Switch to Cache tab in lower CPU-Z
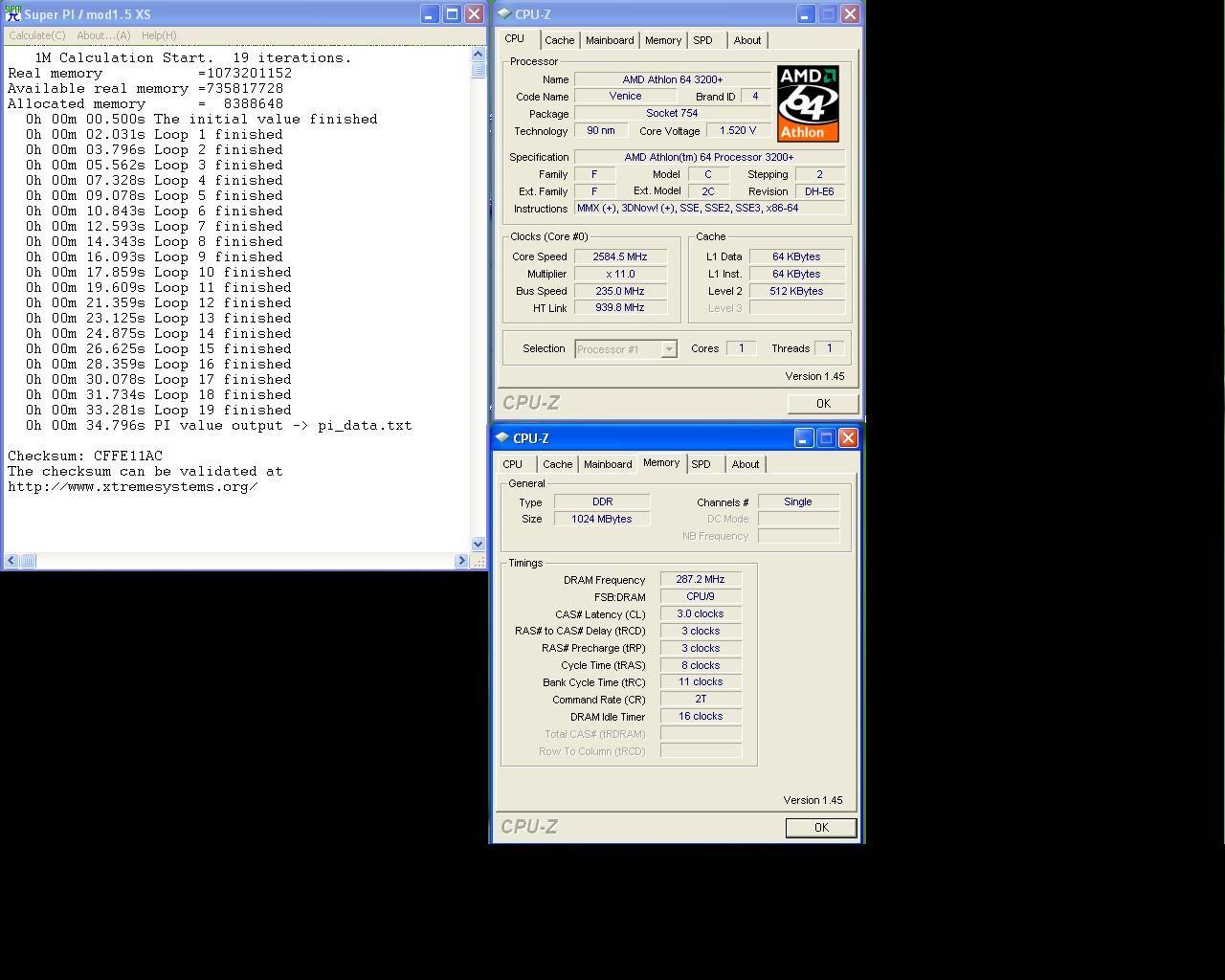The width and height of the screenshot is (1225, 980). pyautogui.click(x=558, y=464)
